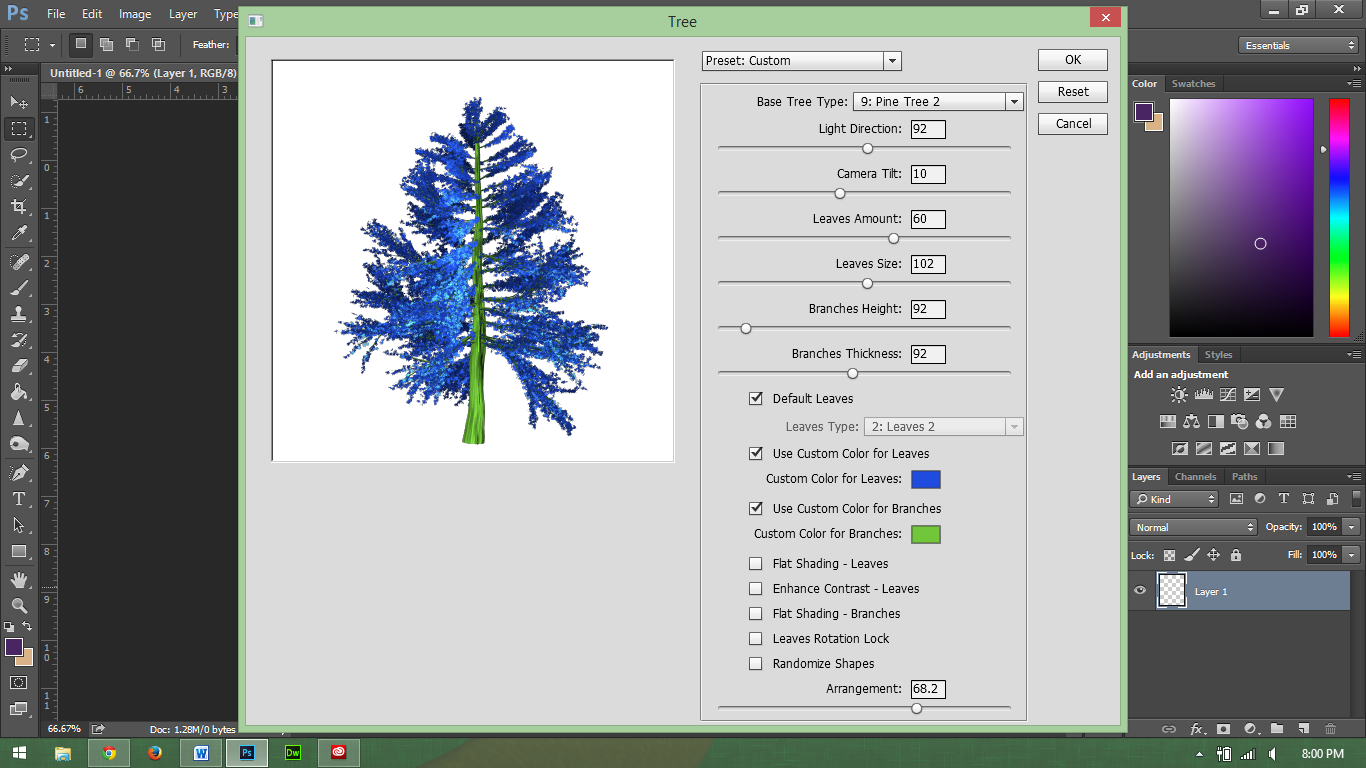1366x768 pixels.
Task: Check the Leaves Rotation Lock option
Action: tap(756, 638)
